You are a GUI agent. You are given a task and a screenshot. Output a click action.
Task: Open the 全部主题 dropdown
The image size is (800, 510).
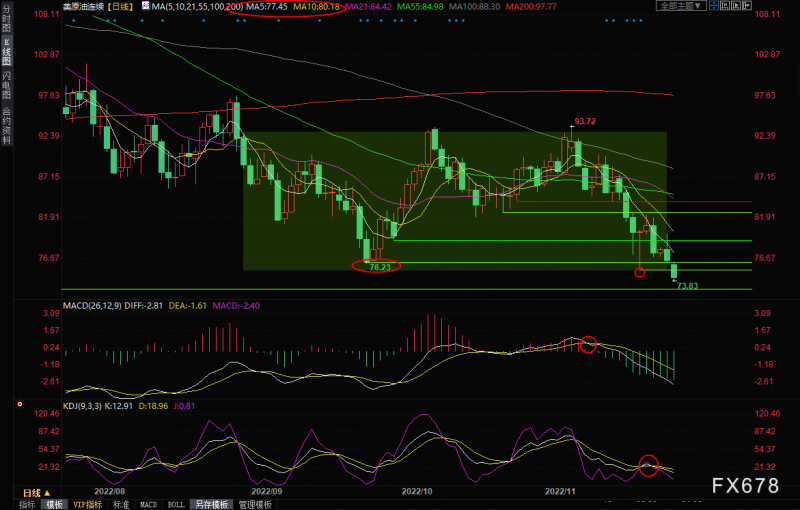[x=681, y=6]
